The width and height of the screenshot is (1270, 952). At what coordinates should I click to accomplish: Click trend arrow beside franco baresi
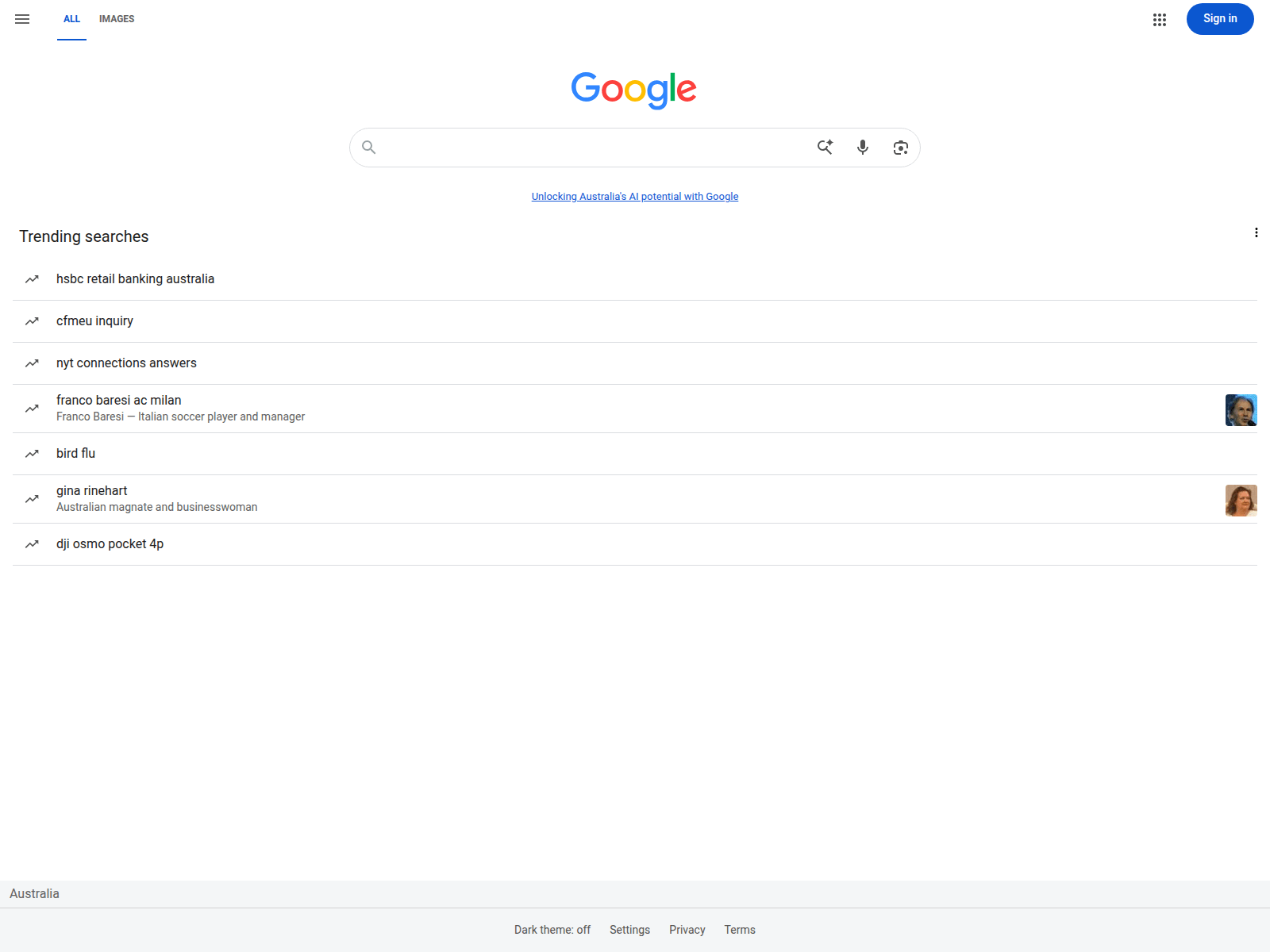32,409
